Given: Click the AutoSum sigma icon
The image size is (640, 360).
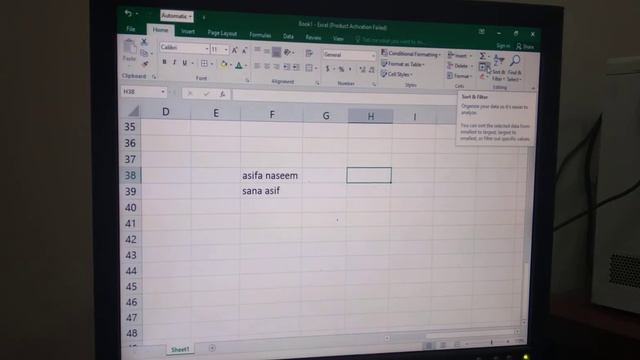Looking at the screenshot, I should tap(483, 56).
